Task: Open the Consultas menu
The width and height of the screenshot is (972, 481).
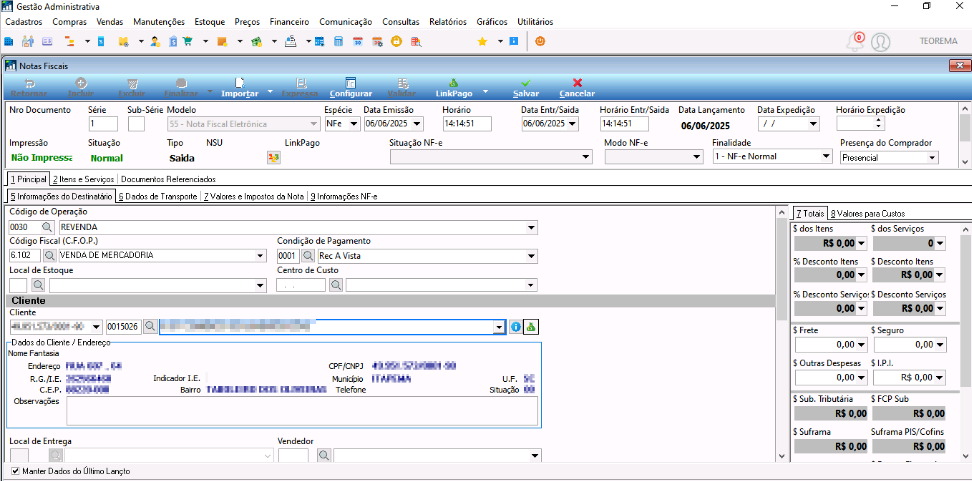Action: (x=400, y=22)
